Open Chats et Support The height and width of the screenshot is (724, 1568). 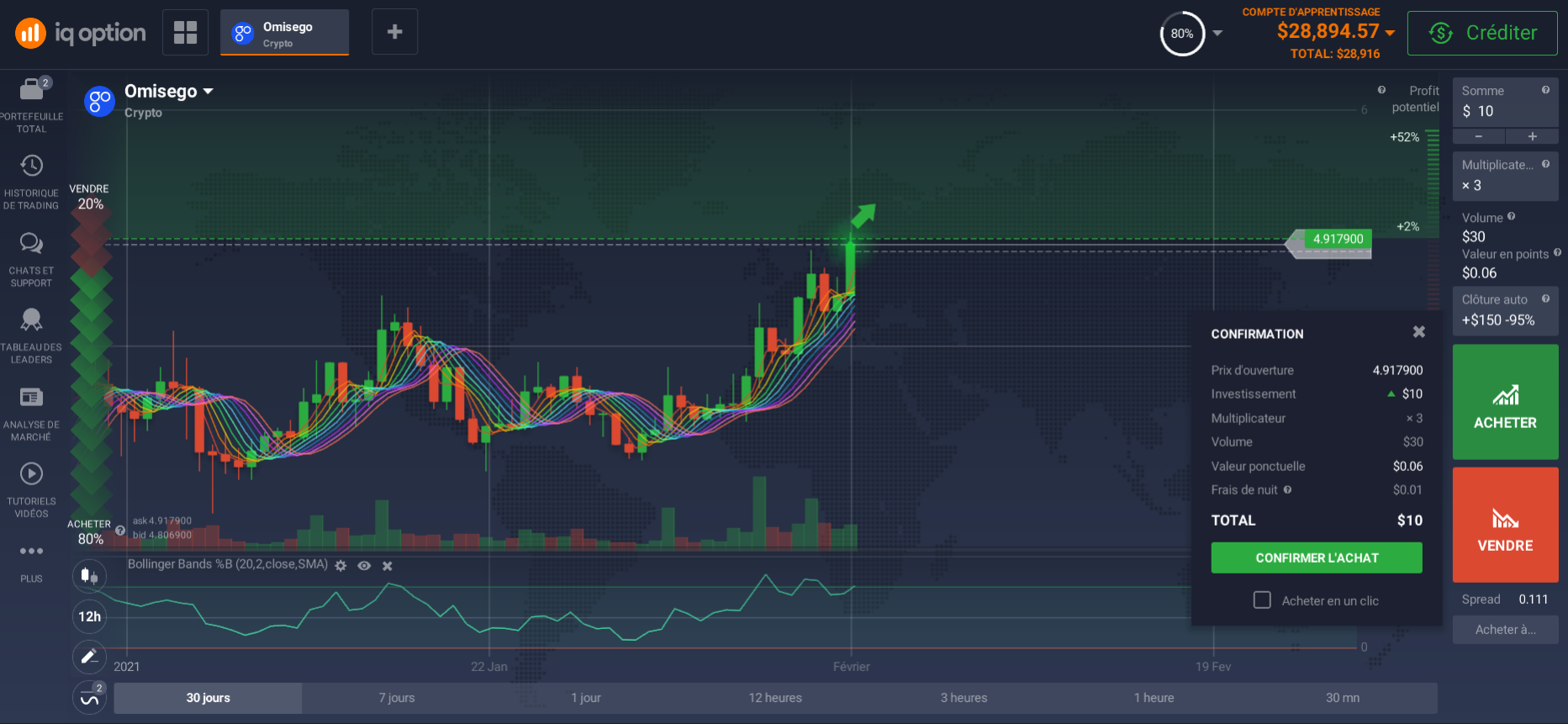tap(31, 260)
